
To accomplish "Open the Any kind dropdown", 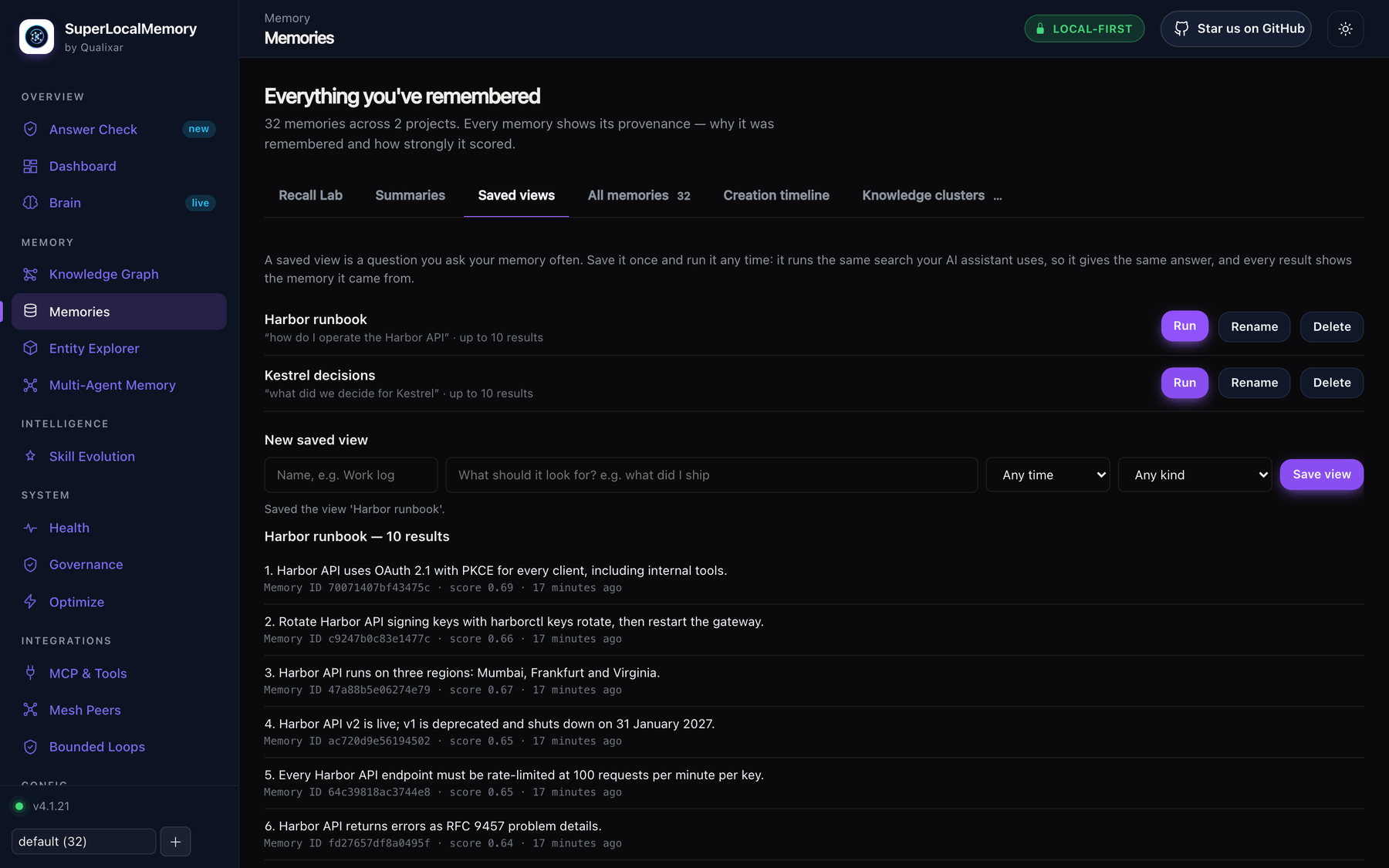I will (1195, 475).
